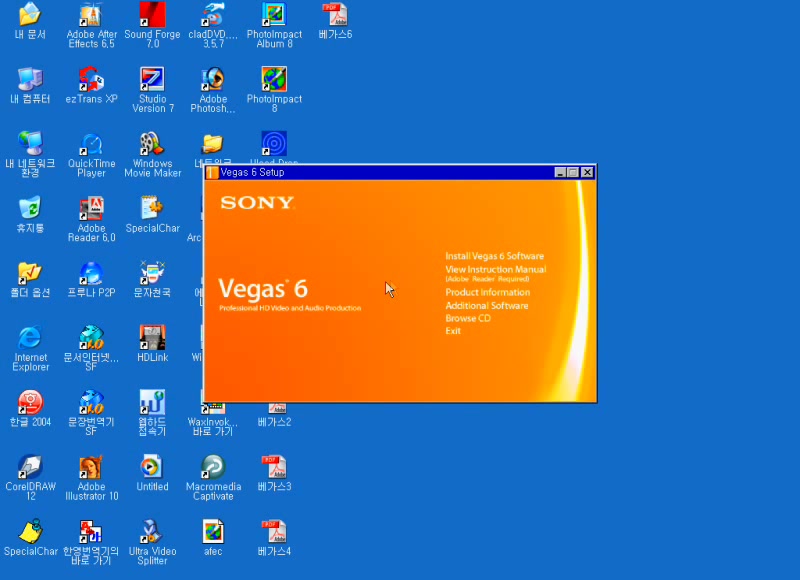Open 문자천국 desktop icon
This screenshot has height=580, width=800.
(152, 273)
